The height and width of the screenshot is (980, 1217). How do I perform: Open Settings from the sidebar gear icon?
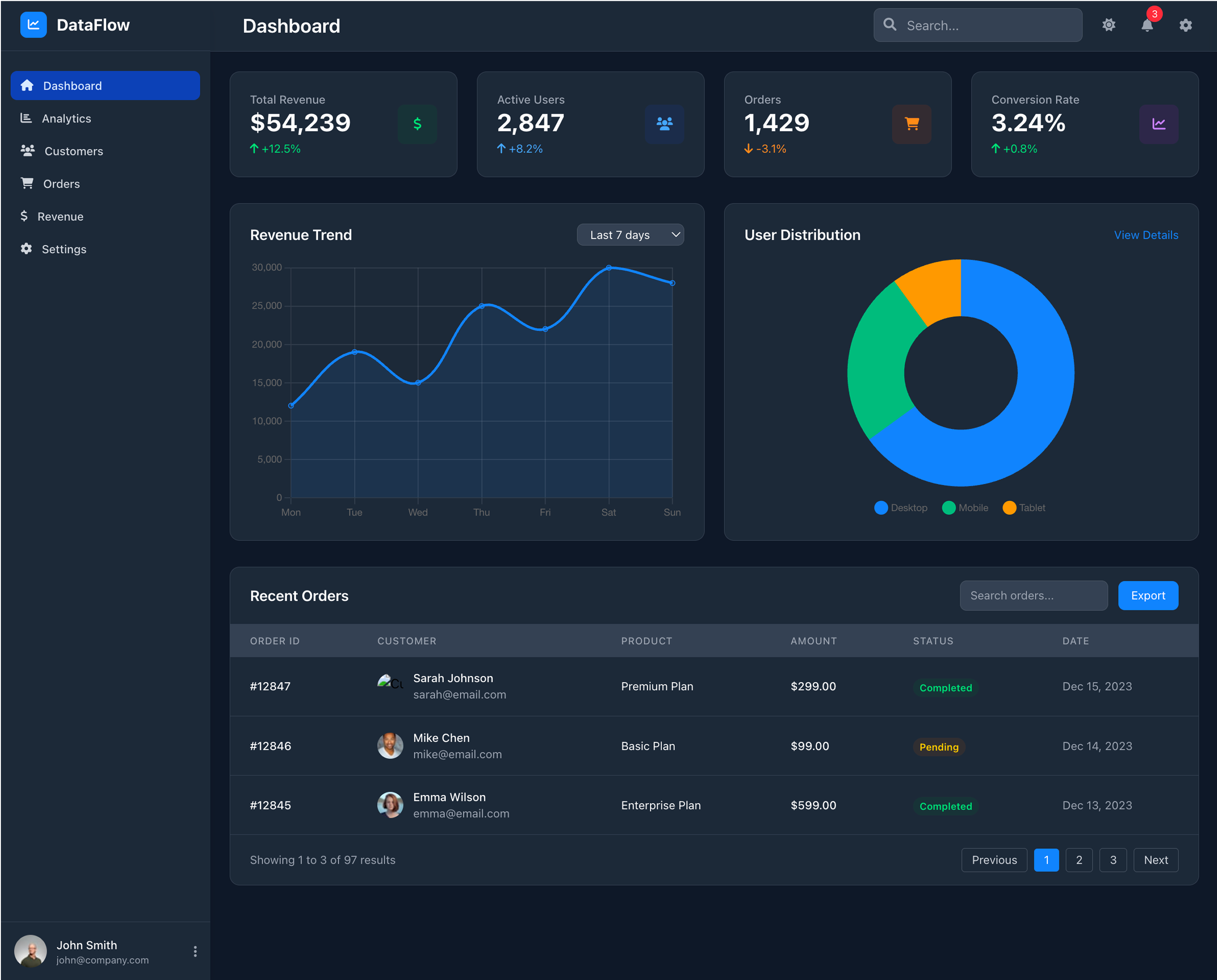point(26,249)
